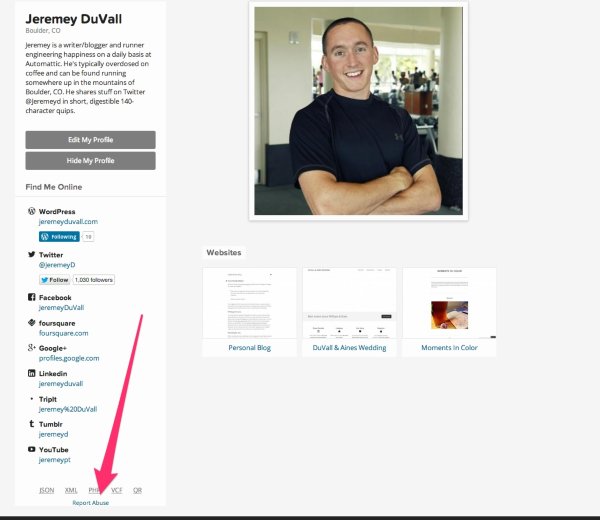The width and height of the screenshot is (600, 520).
Task: Click the Facebook icon in Find Me Online
Action: 32,298
